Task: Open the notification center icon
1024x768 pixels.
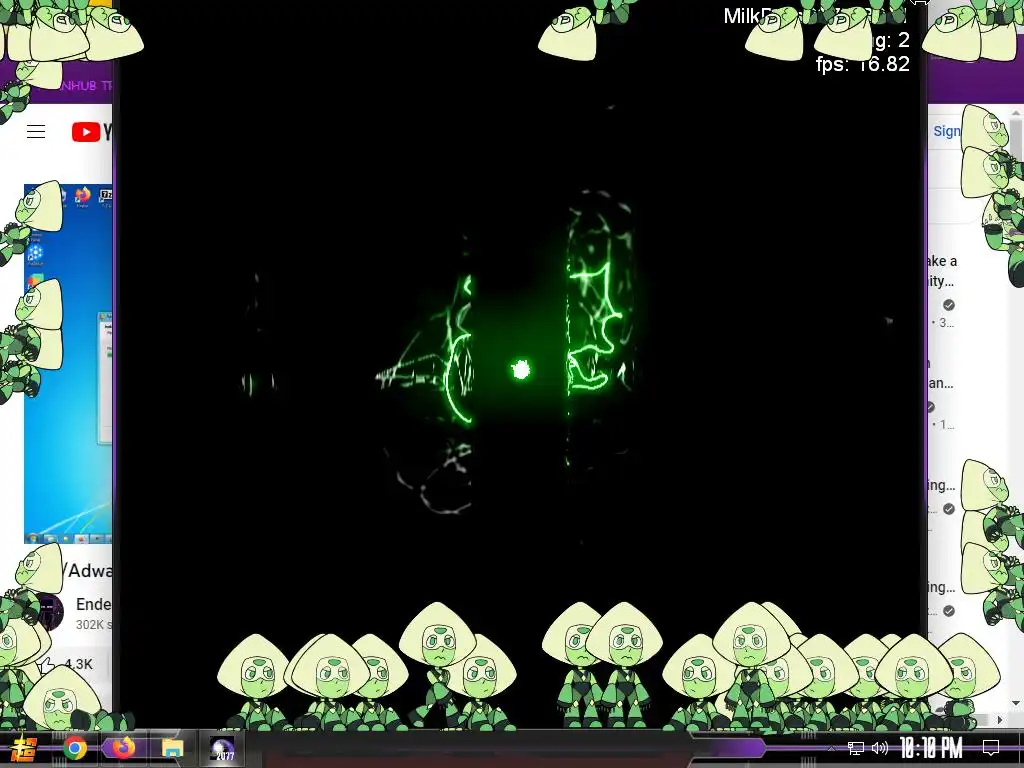Action: 991,748
